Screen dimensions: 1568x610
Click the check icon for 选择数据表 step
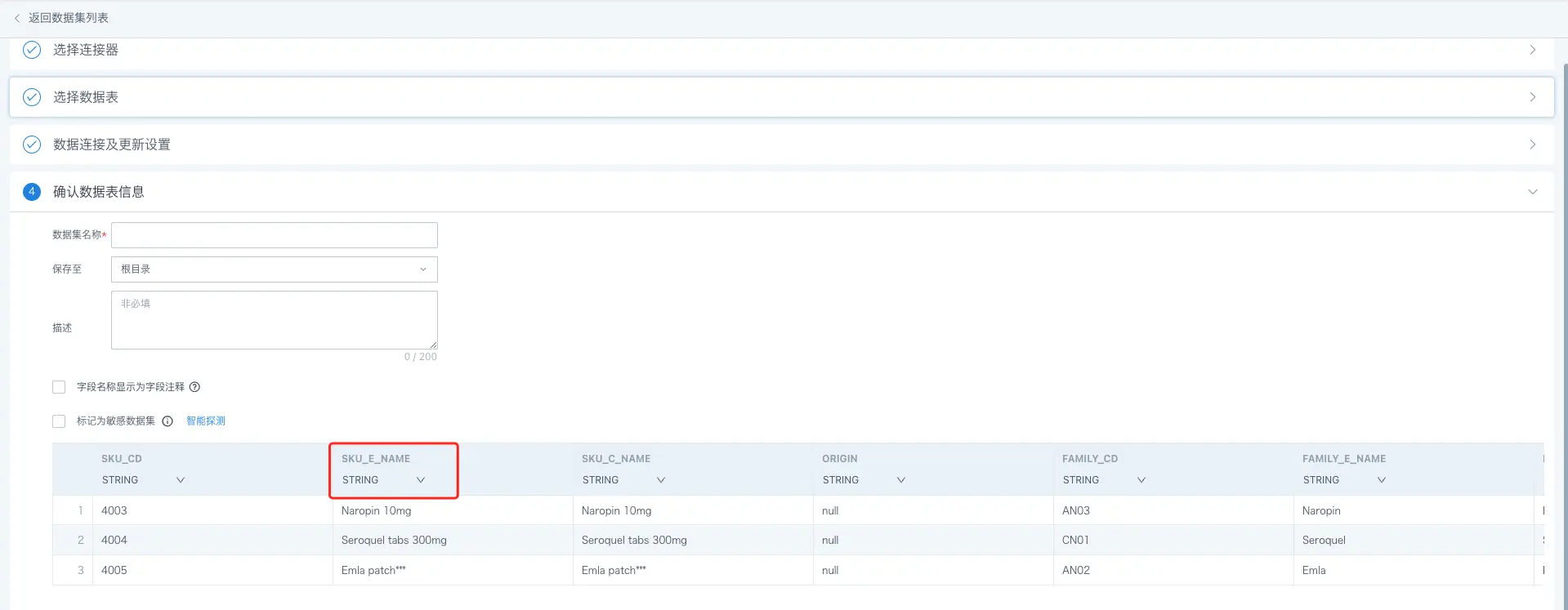click(x=32, y=97)
